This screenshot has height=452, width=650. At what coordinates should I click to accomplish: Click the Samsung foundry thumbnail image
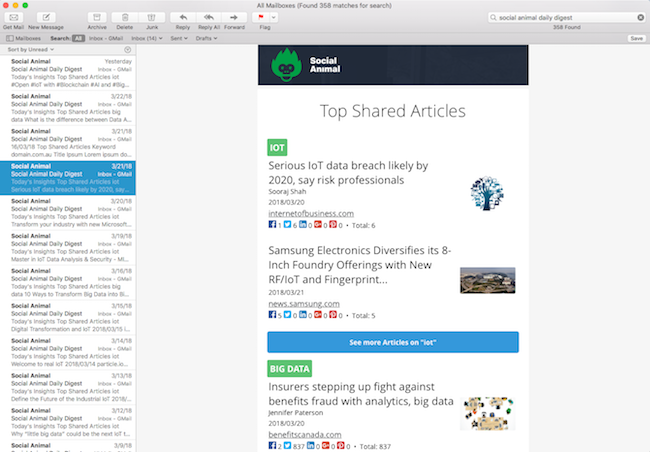point(488,280)
